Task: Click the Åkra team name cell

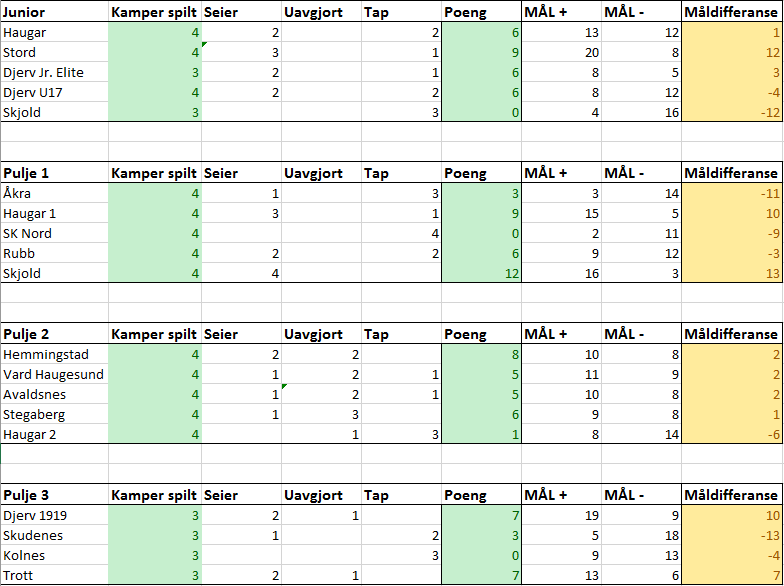Action: pos(54,193)
